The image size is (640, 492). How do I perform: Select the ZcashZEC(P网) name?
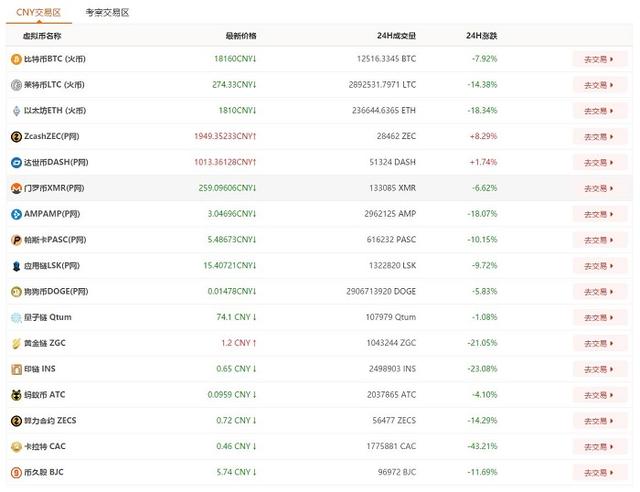(51, 136)
